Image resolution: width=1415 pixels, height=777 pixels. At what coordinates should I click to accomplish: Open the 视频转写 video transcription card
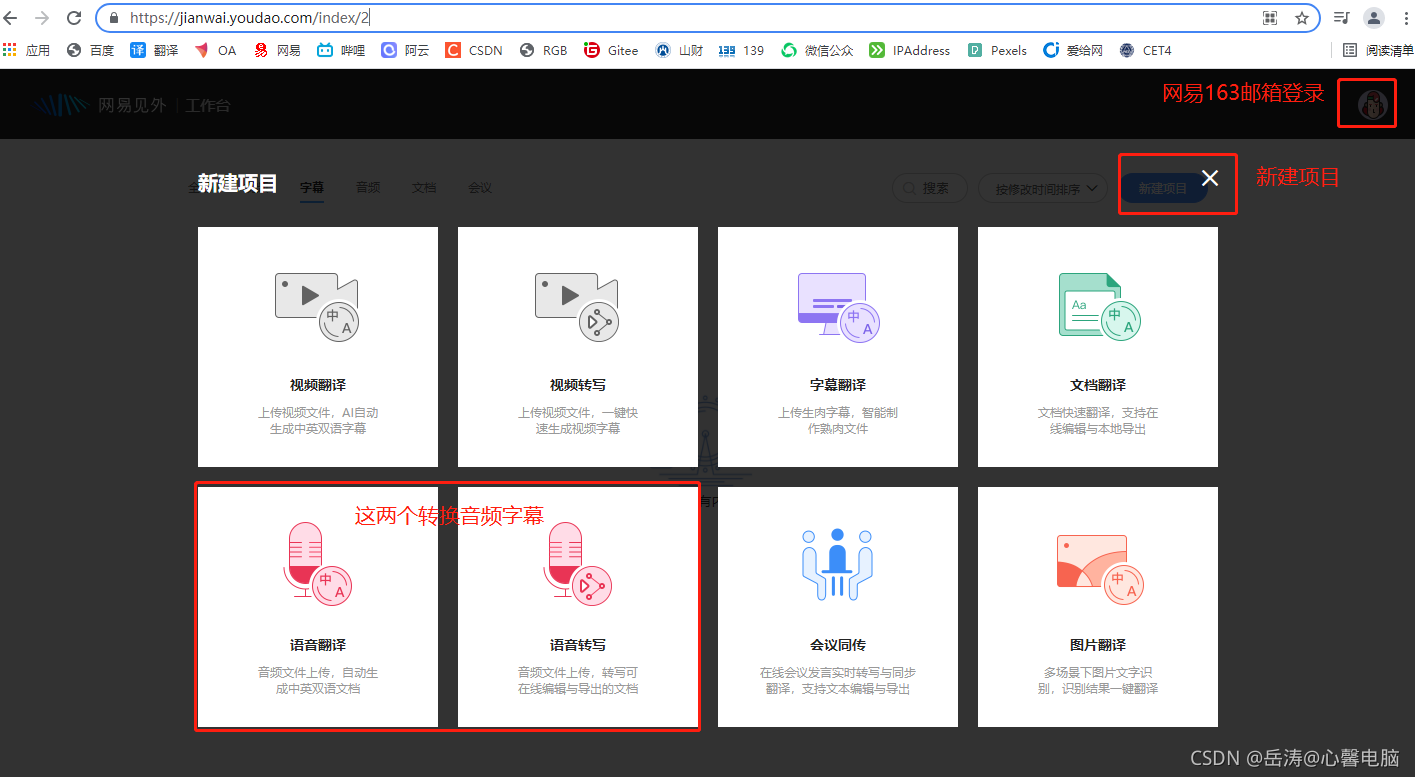[x=578, y=346]
